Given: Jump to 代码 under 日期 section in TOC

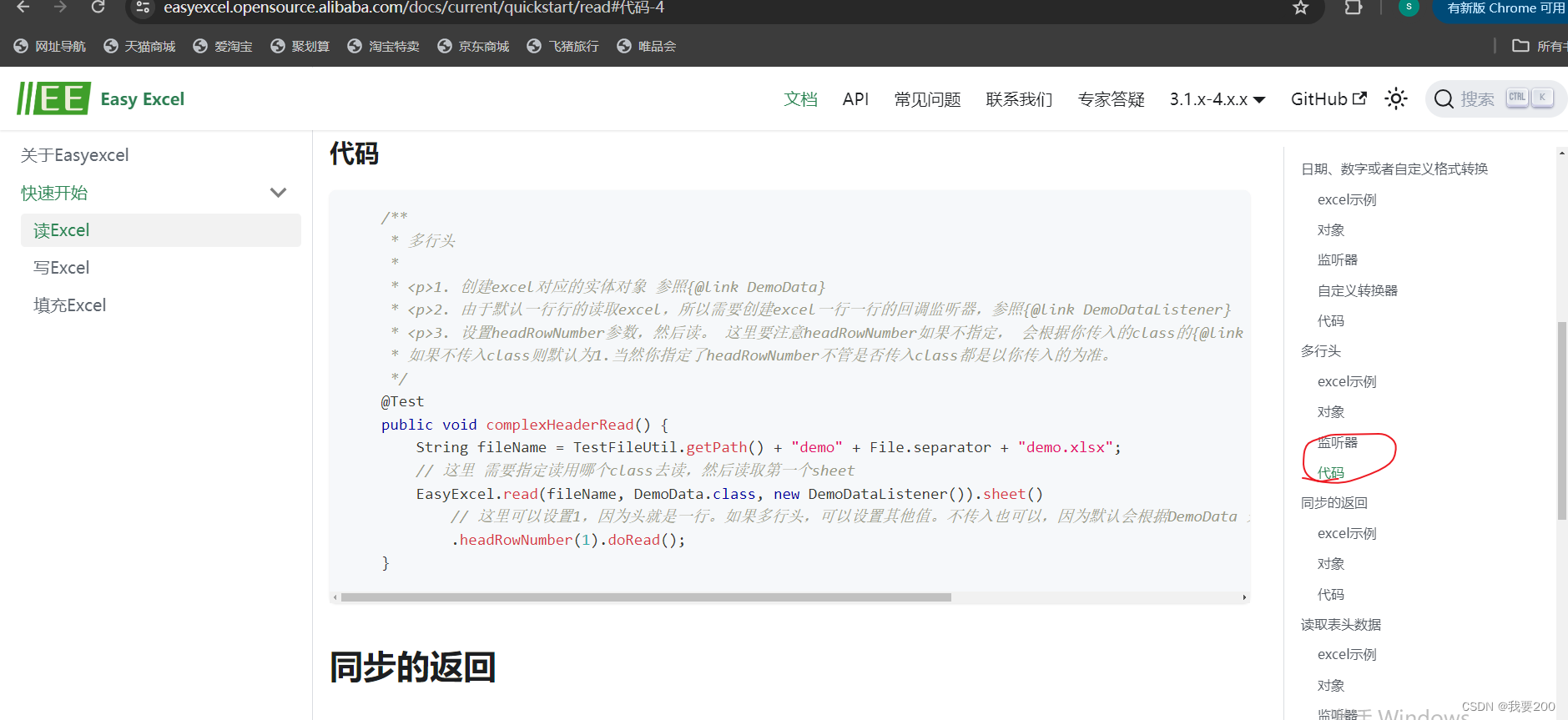Looking at the screenshot, I should pos(1331,321).
